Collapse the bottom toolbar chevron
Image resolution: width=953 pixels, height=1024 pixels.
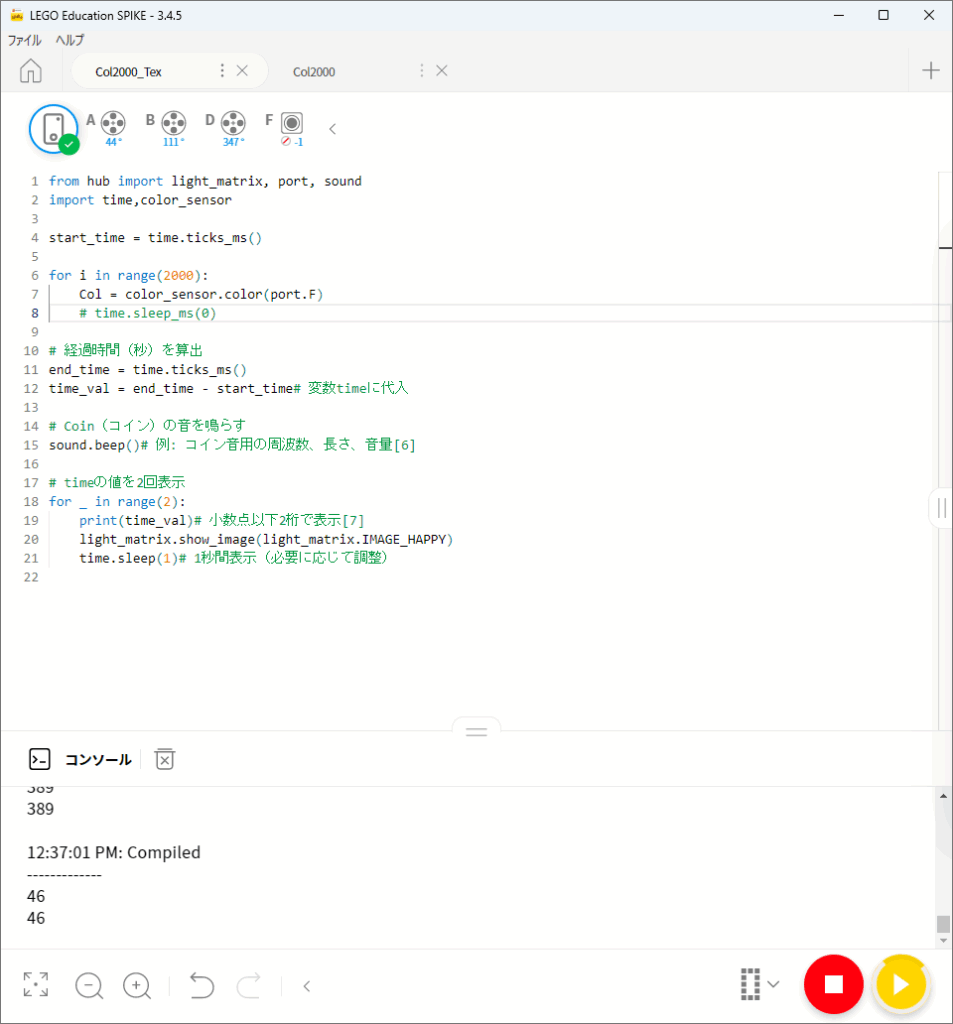click(x=307, y=986)
